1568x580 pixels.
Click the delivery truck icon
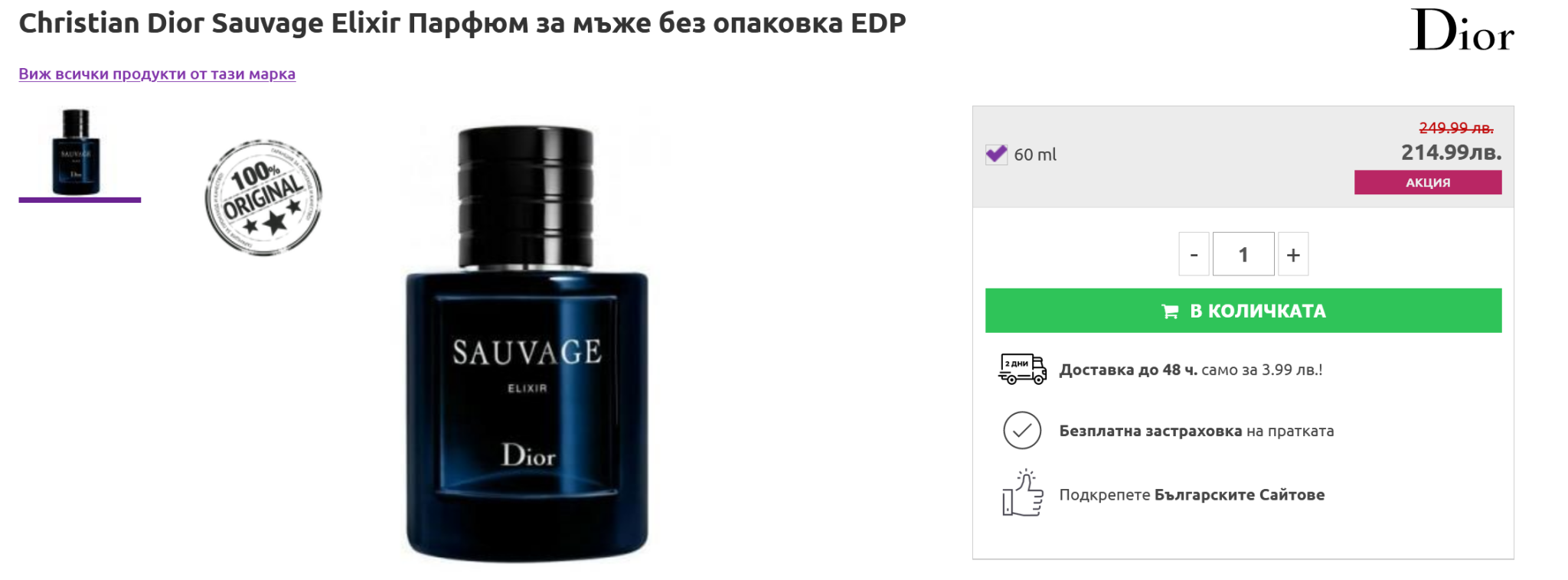click(1022, 369)
